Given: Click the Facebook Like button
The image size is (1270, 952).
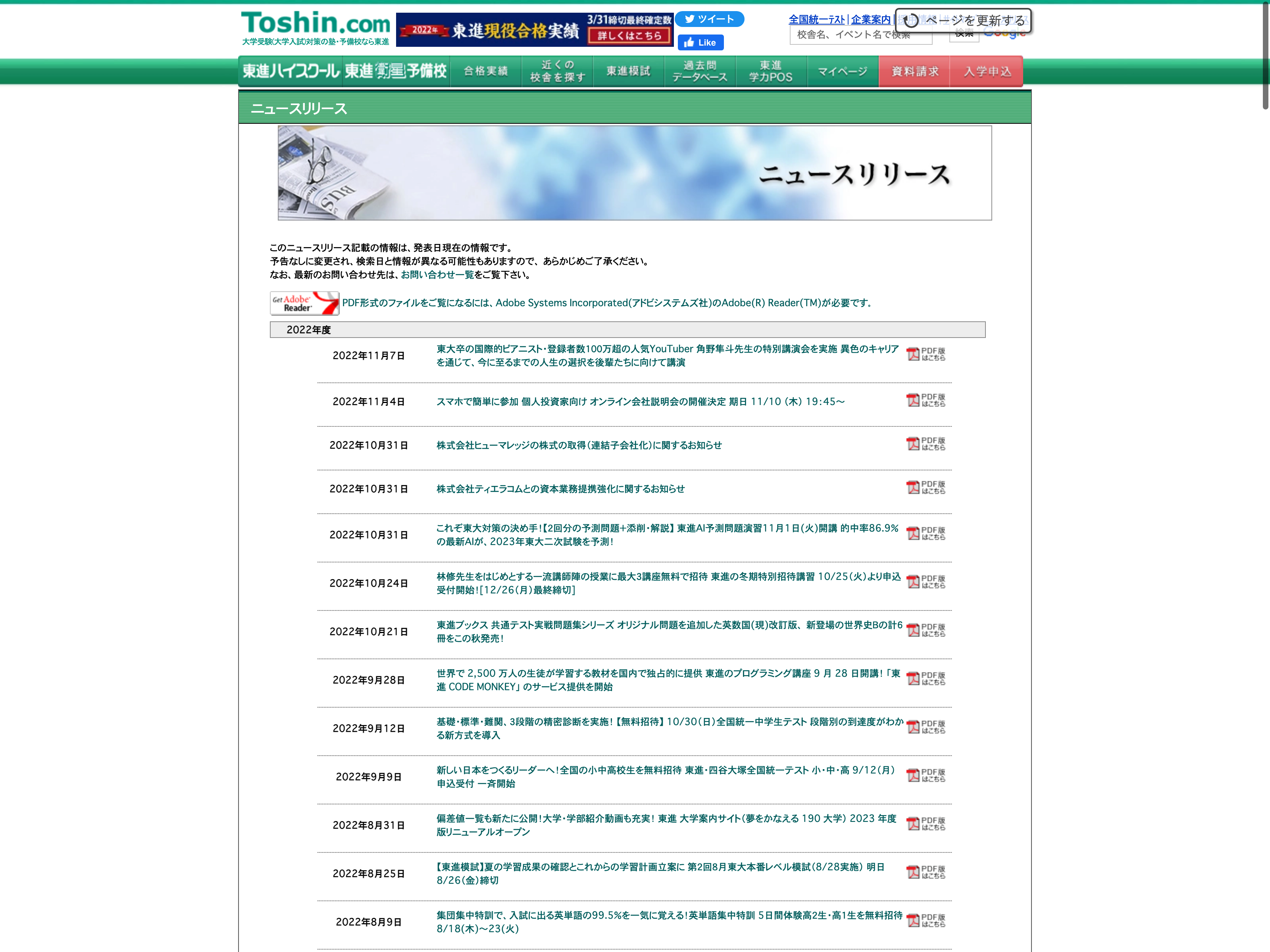Looking at the screenshot, I should coord(700,42).
